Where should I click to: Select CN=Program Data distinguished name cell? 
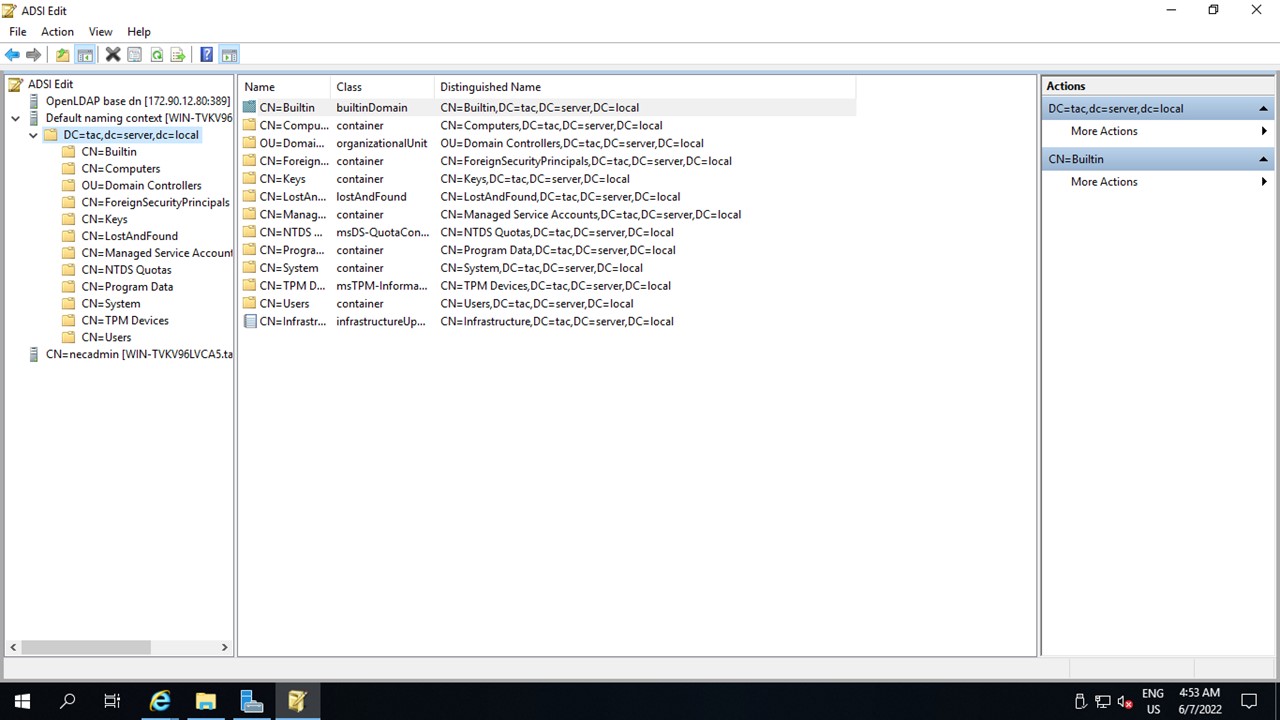click(558, 250)
